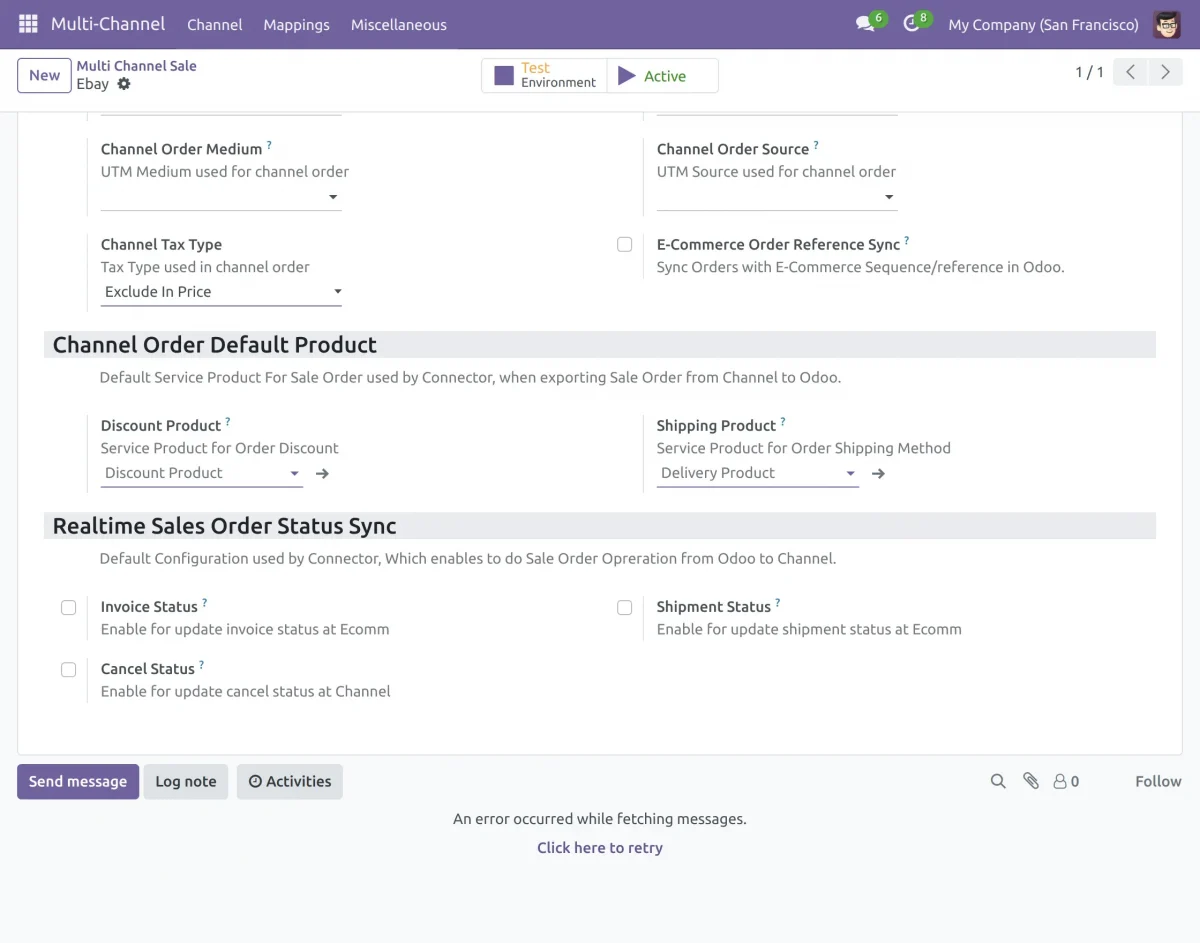Viewport: 1200px width, 943px height.
Task: Open the messages conversations bubble icon
Action: (x=863, y=24)
